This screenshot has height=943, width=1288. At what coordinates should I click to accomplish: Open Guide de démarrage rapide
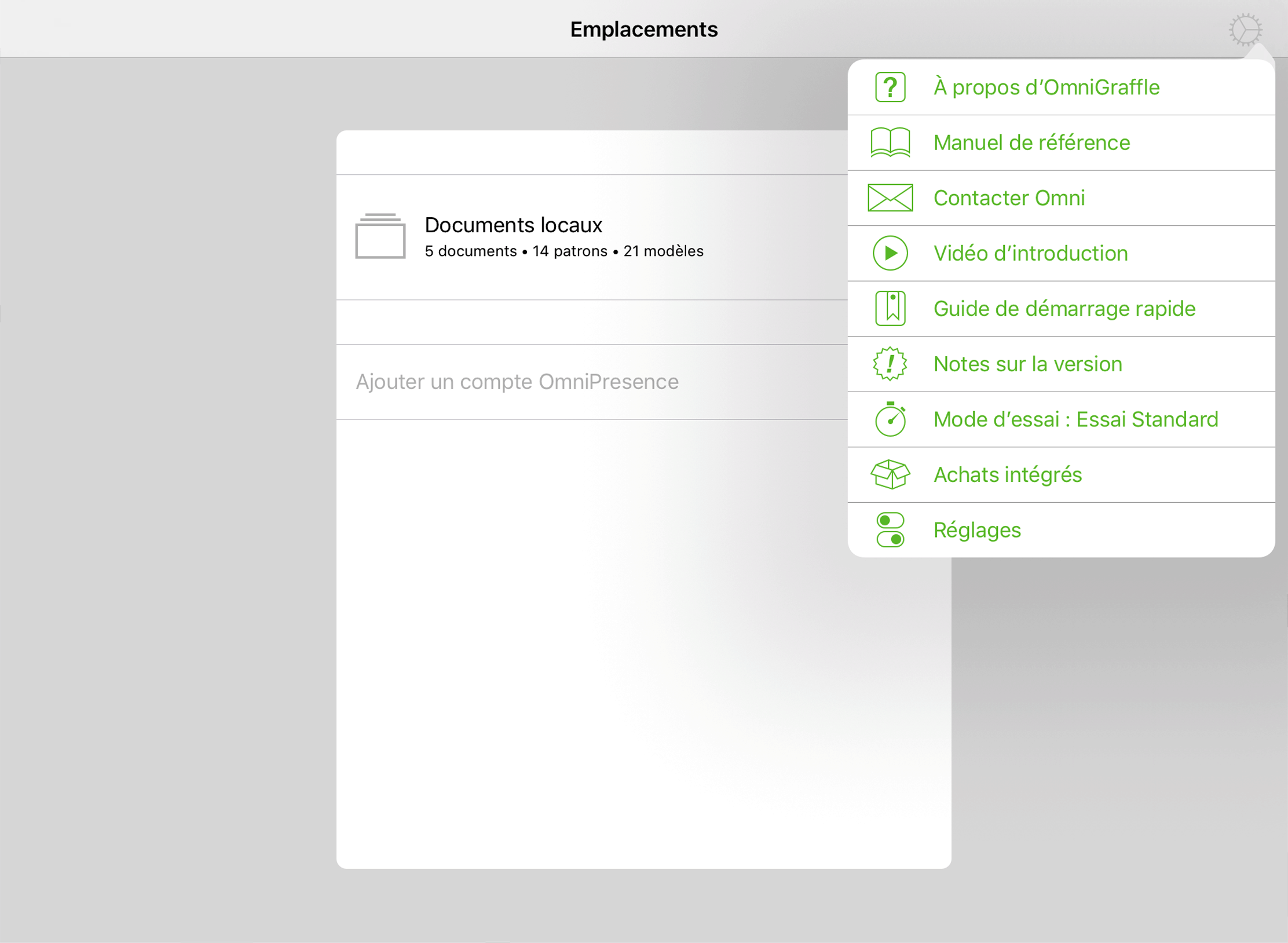(1061, 309)
